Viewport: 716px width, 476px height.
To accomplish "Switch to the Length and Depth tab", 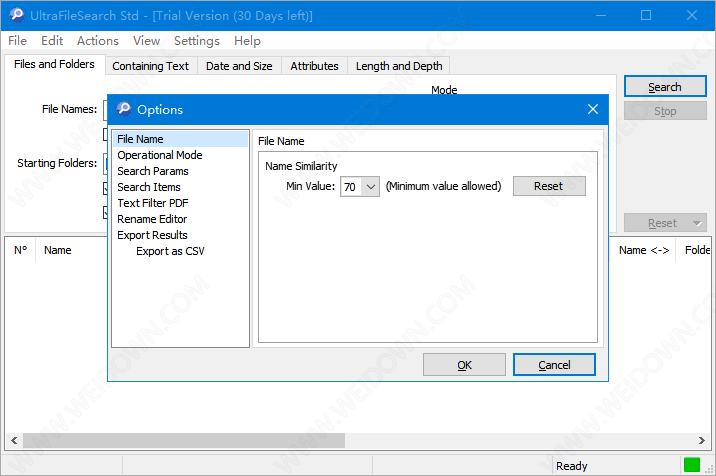I will tap(399, 66).
